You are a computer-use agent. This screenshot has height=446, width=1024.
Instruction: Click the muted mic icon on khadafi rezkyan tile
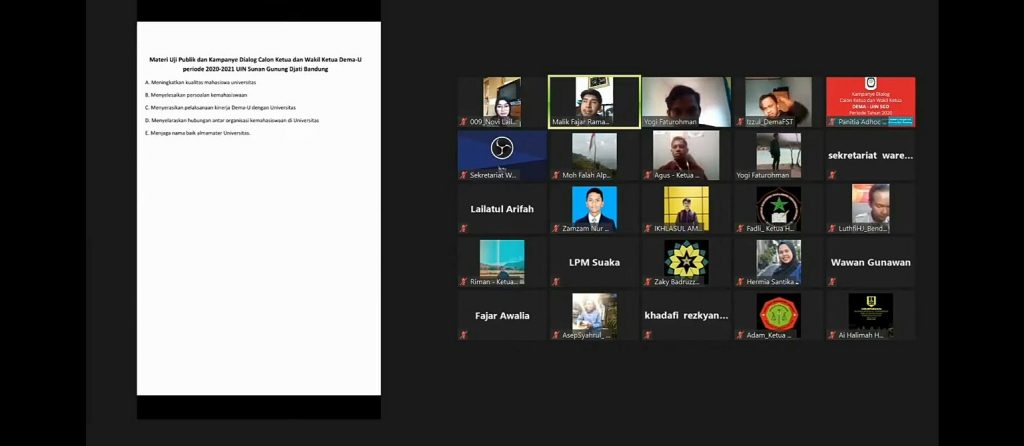[x=647, y=335]
